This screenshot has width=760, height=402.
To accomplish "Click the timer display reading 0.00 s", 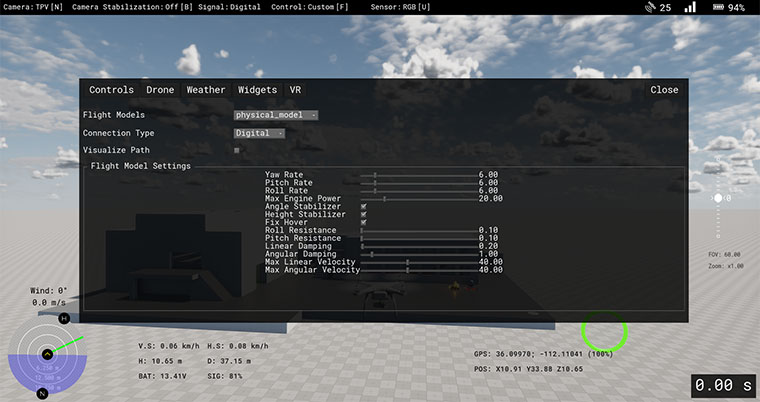I will [x=723, y=385].
